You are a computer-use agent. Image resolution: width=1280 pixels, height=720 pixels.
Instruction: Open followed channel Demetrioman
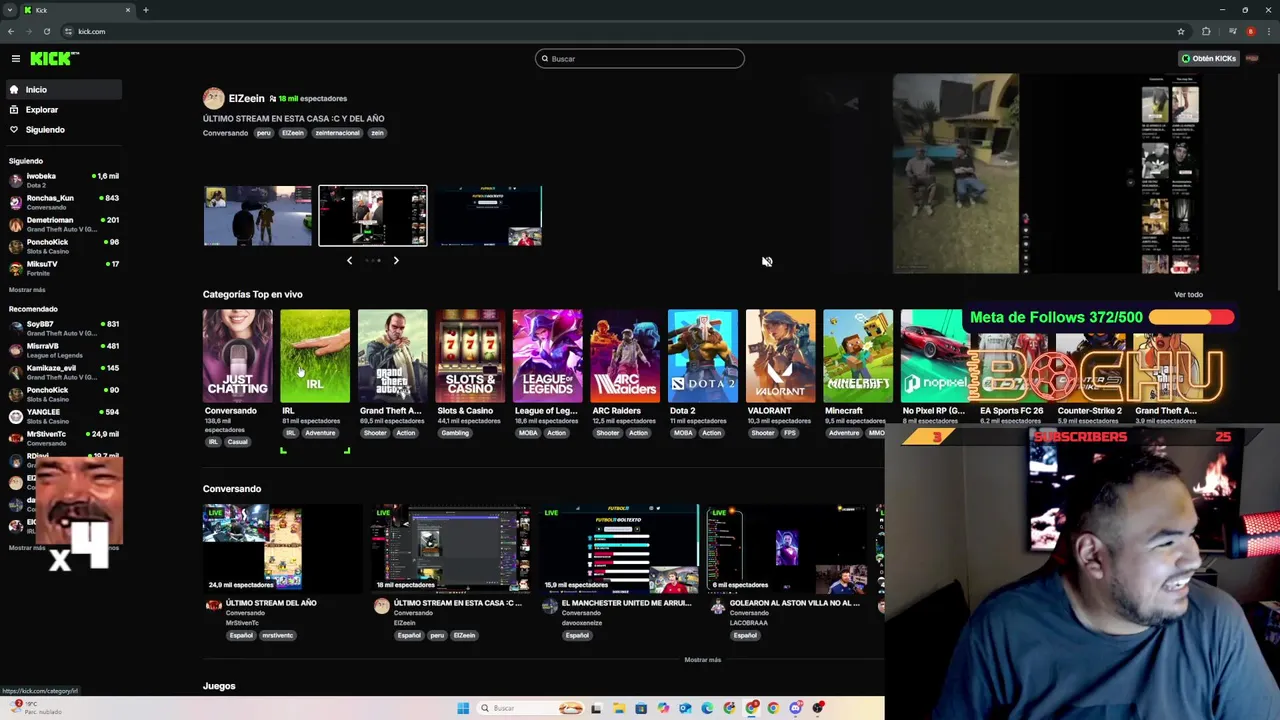pos(62,224)
